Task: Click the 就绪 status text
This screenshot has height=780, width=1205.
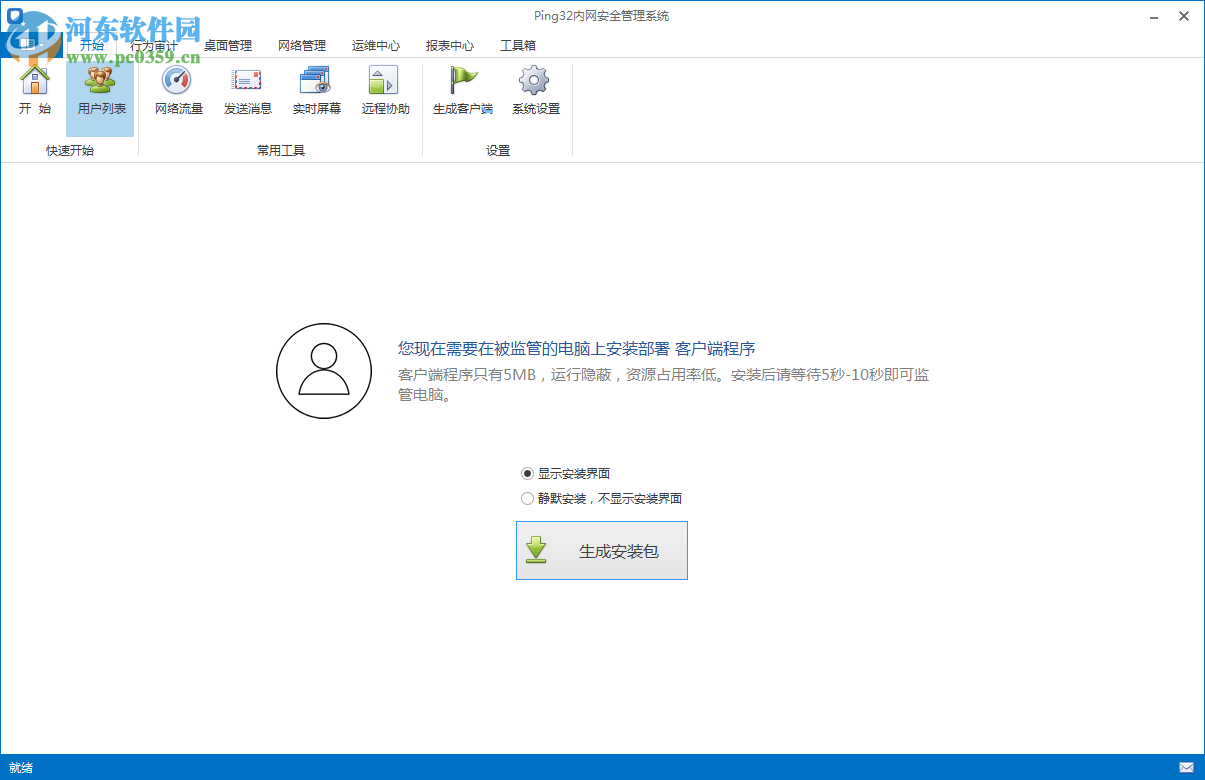Action: click(21, 766)
